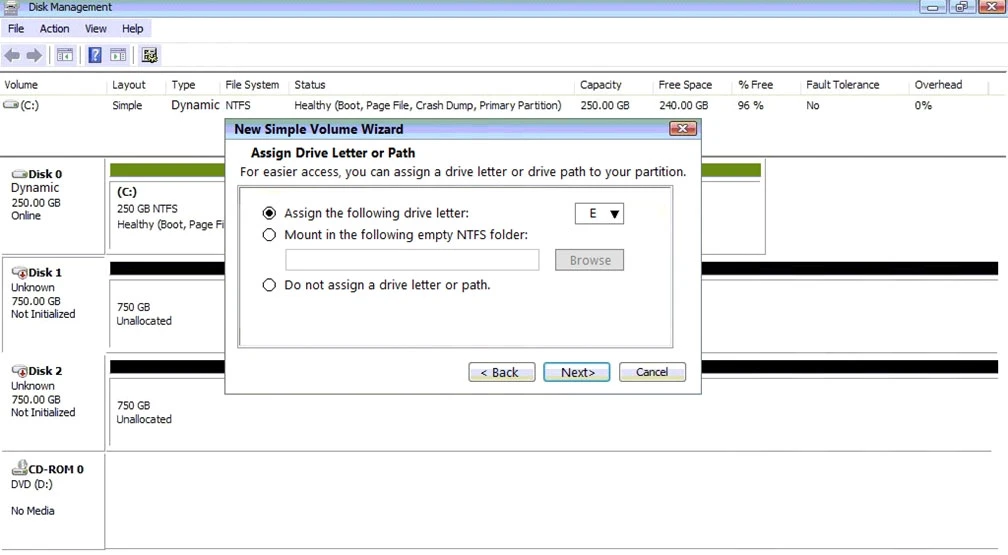Open the drive letter E dropdown
1008x555 pixels.
pyautogui.click(x=599, y=214)
